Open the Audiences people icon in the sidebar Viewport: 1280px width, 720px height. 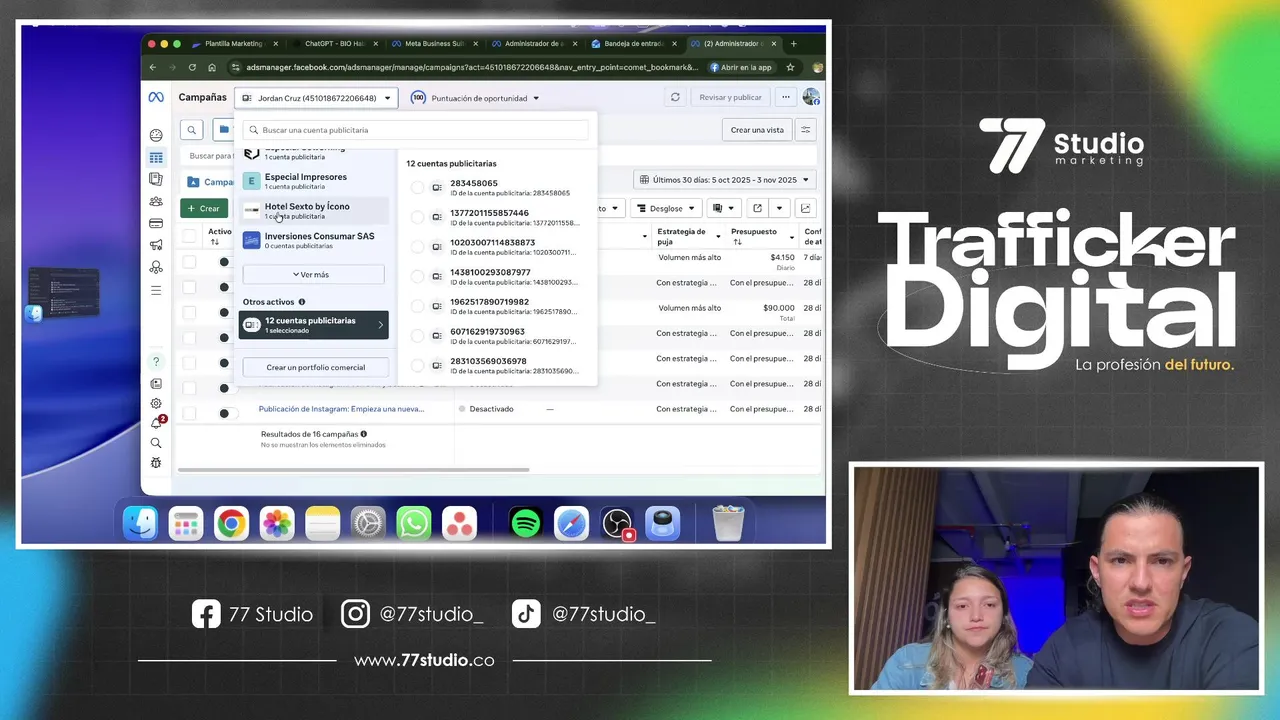click(x=156, y=201)
